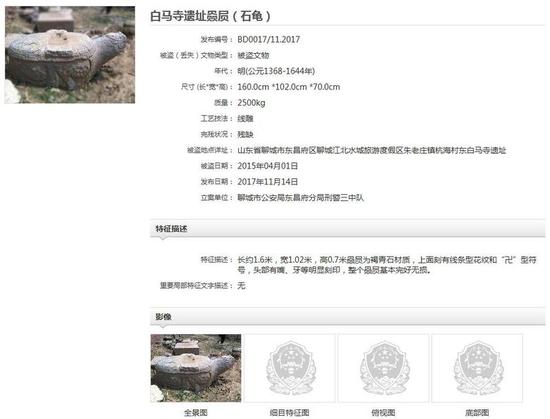
Task: Click the 全景图 caption label
Action: pos(196,413)
